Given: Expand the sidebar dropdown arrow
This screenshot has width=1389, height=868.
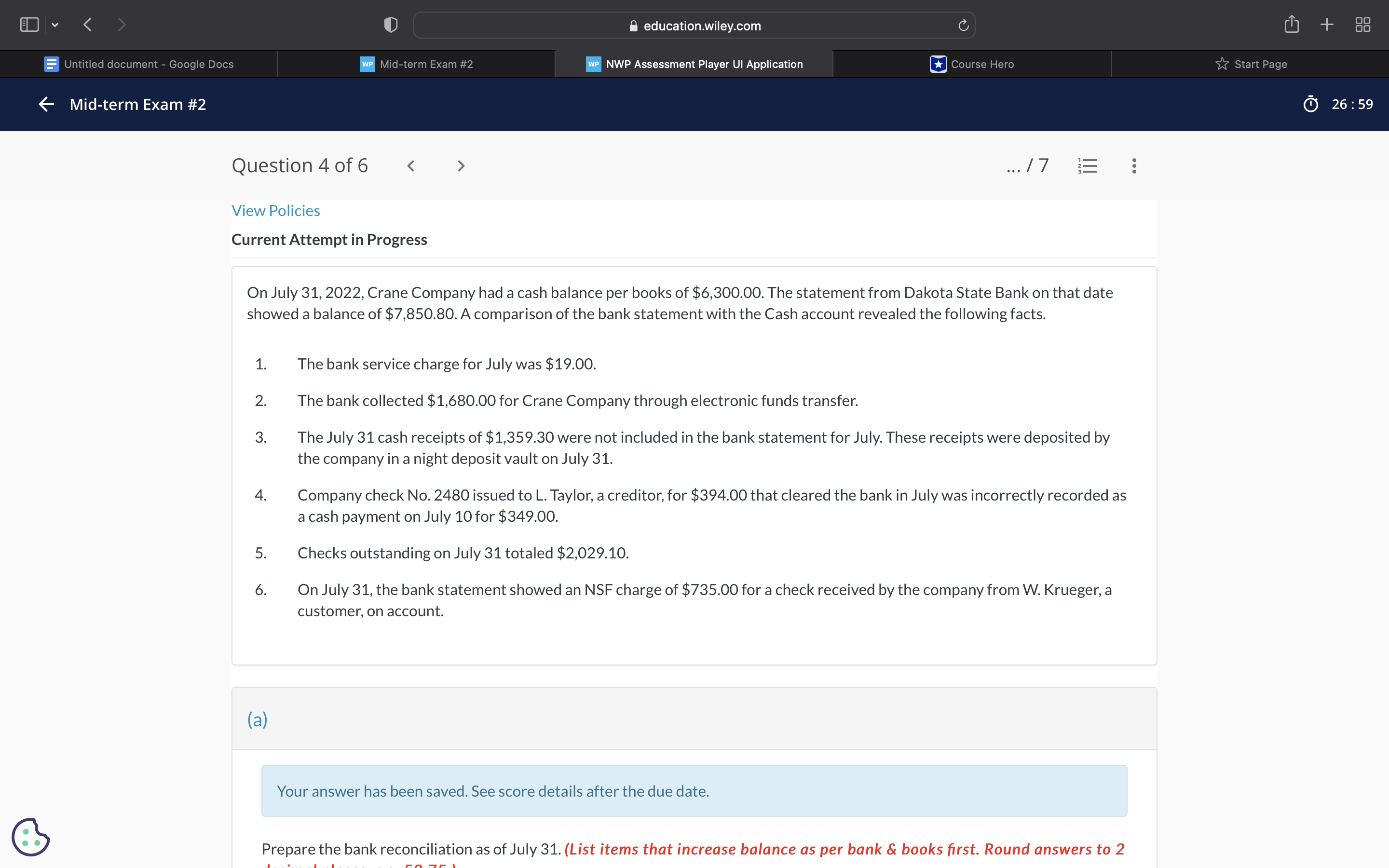Looking at the screenshot, I should click(55, 25).
